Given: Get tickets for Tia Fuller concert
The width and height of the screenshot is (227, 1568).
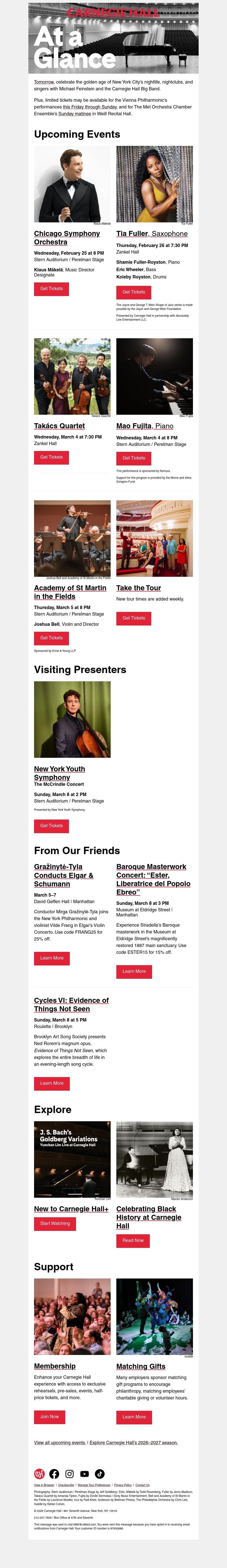Looking at the screenshot, I should pos(134,292).
